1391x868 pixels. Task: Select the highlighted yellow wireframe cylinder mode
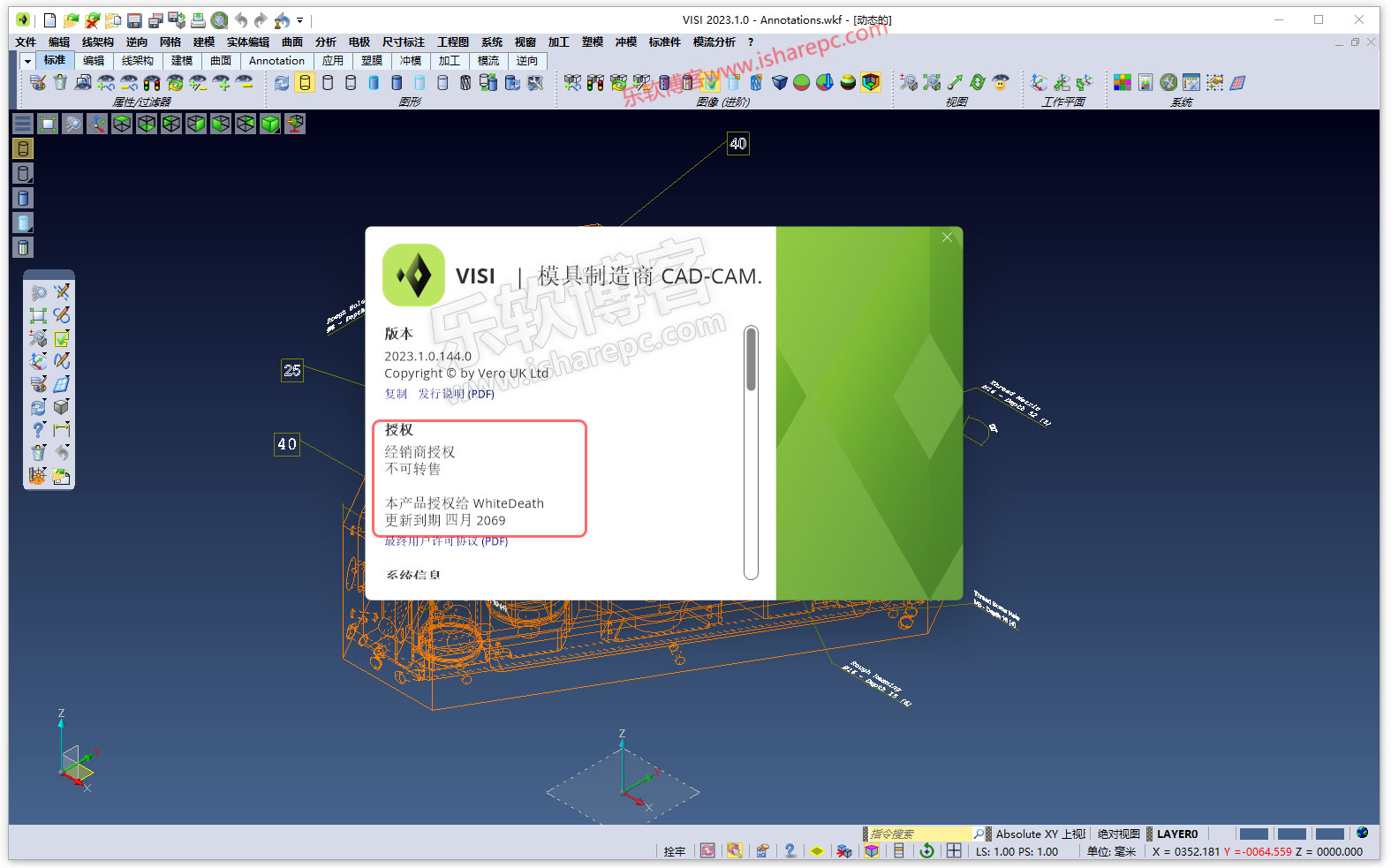(x=305, y=82)
